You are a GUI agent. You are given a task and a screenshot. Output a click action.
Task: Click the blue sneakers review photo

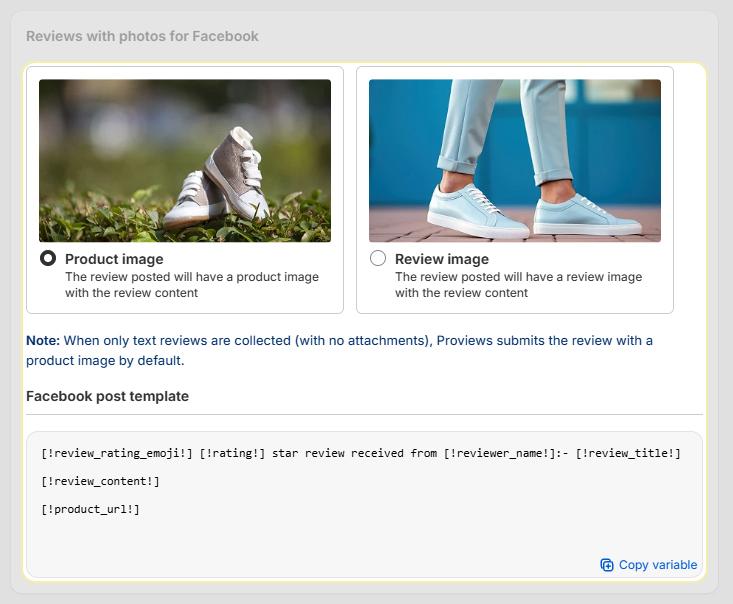(x=515, y=160)
